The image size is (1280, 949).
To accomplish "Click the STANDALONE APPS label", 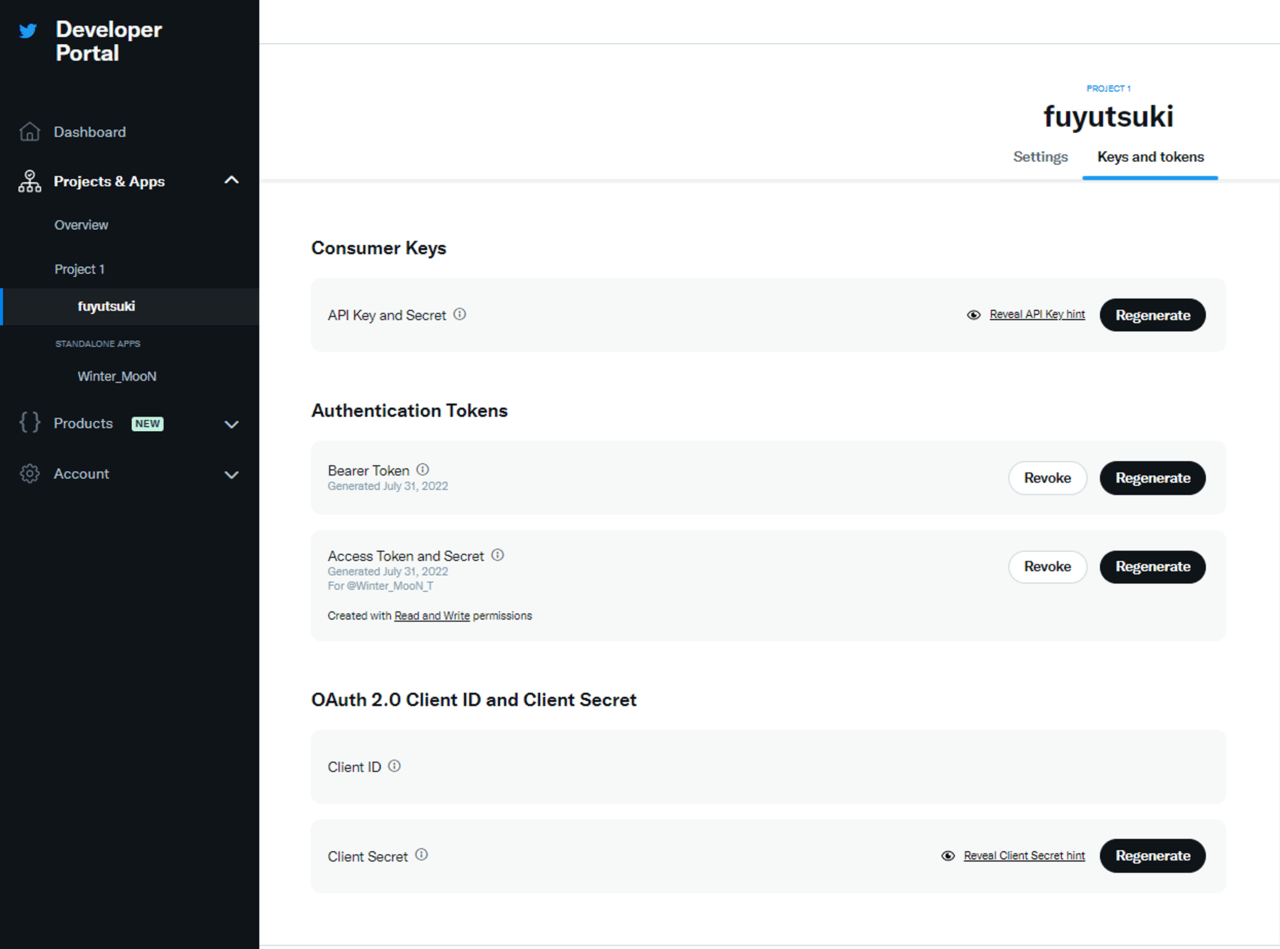I will click(98, 344).
